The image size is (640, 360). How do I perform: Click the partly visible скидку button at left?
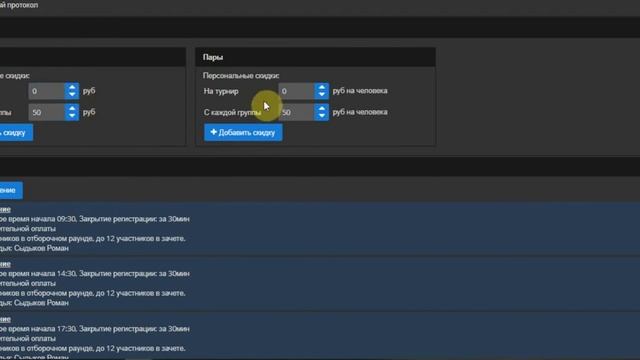point(15,133)
